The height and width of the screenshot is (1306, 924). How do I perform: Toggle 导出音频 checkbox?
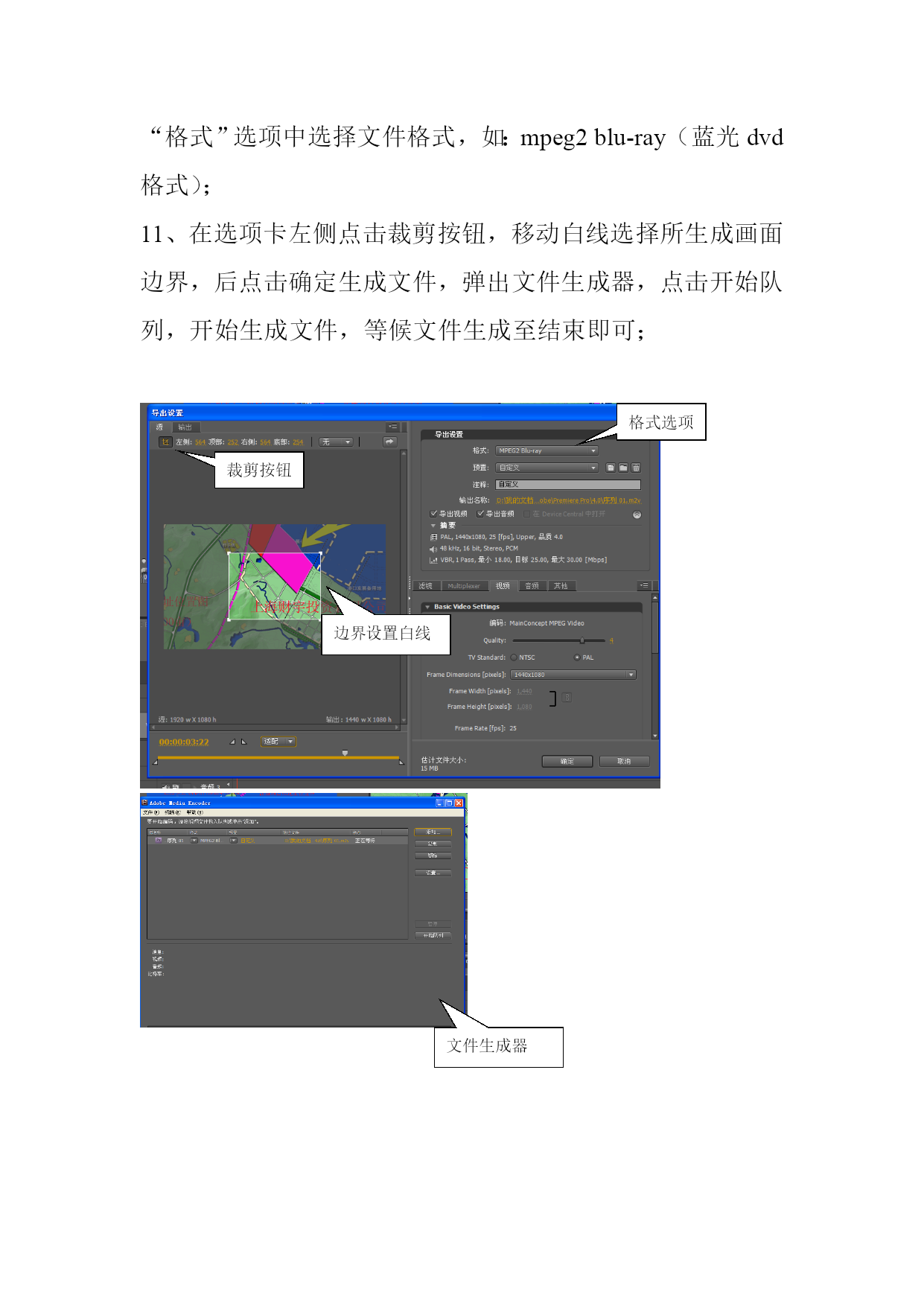480,514
